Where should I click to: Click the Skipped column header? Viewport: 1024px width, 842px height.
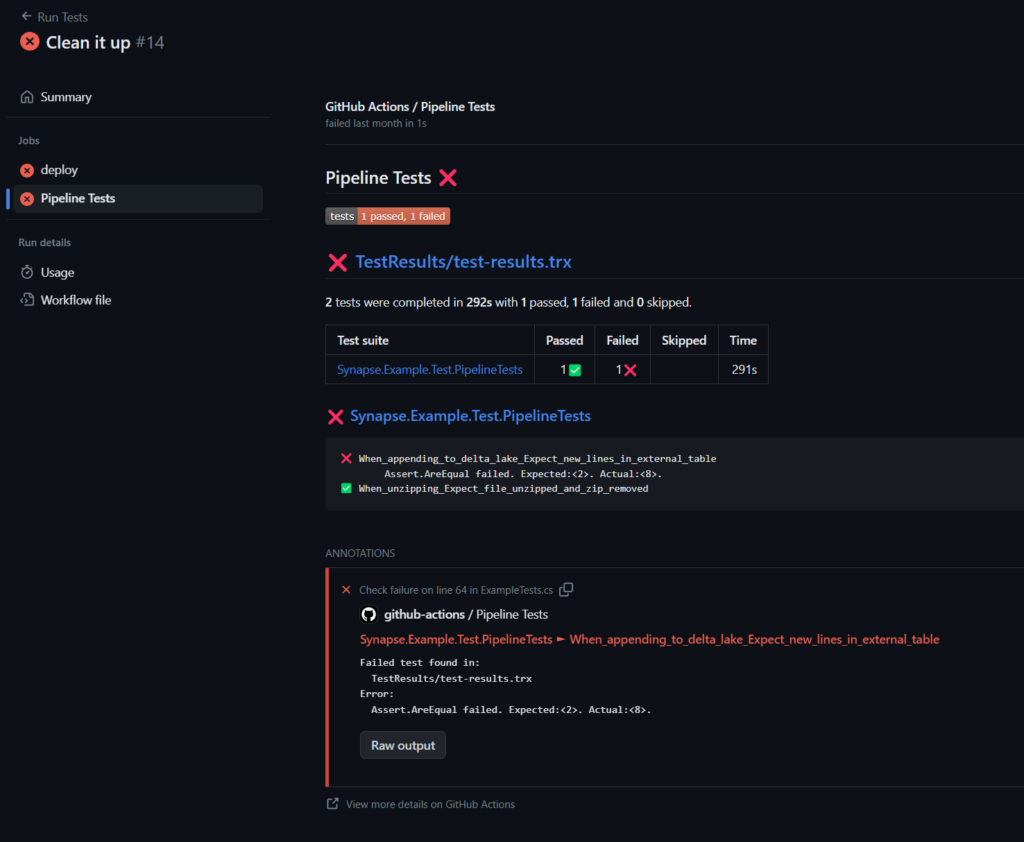pos(684,340)
